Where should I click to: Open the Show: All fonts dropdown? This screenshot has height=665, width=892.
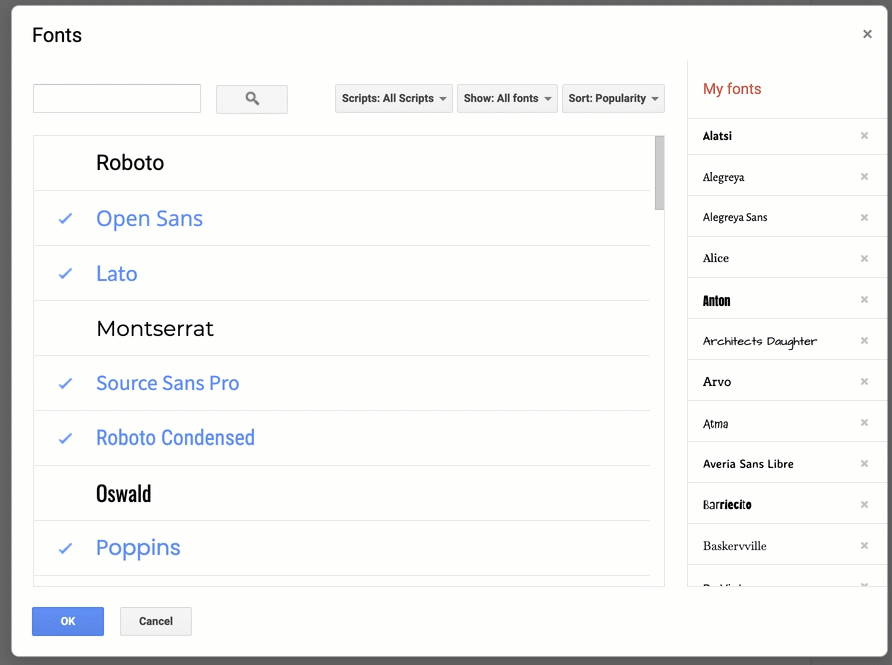click(507, 98)
